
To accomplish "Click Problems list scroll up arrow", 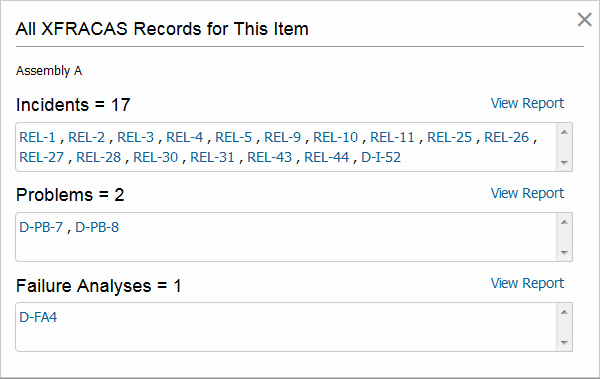I will (564, 222).
